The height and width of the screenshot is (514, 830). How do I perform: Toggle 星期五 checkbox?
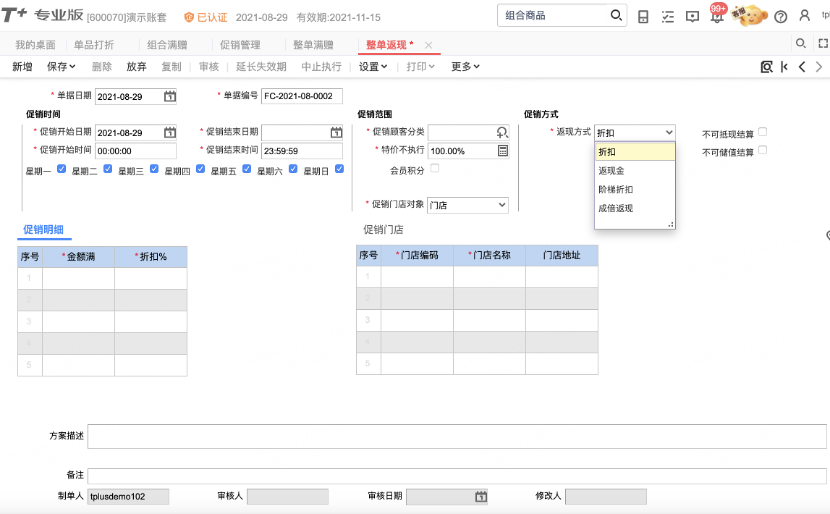coord(247,169)
